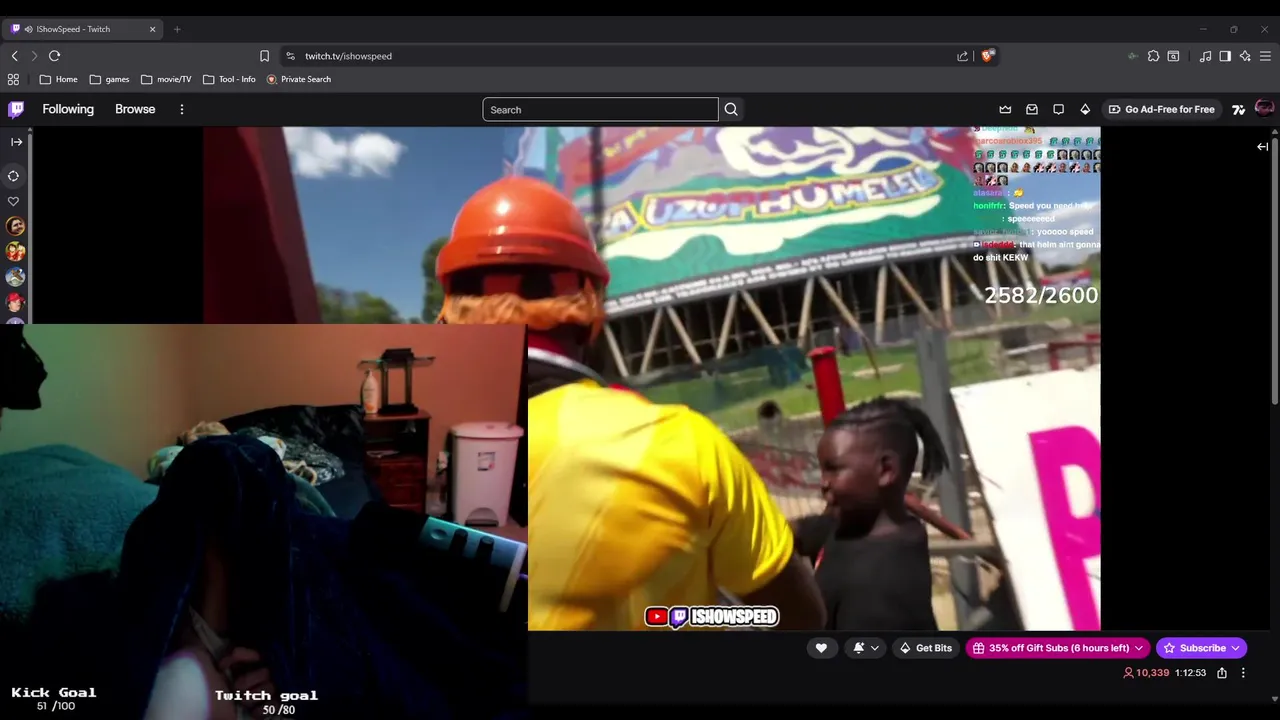Open the Tool - Info bookmark folder
This screenshot has height=720, width=1280.
click(229, 79)
